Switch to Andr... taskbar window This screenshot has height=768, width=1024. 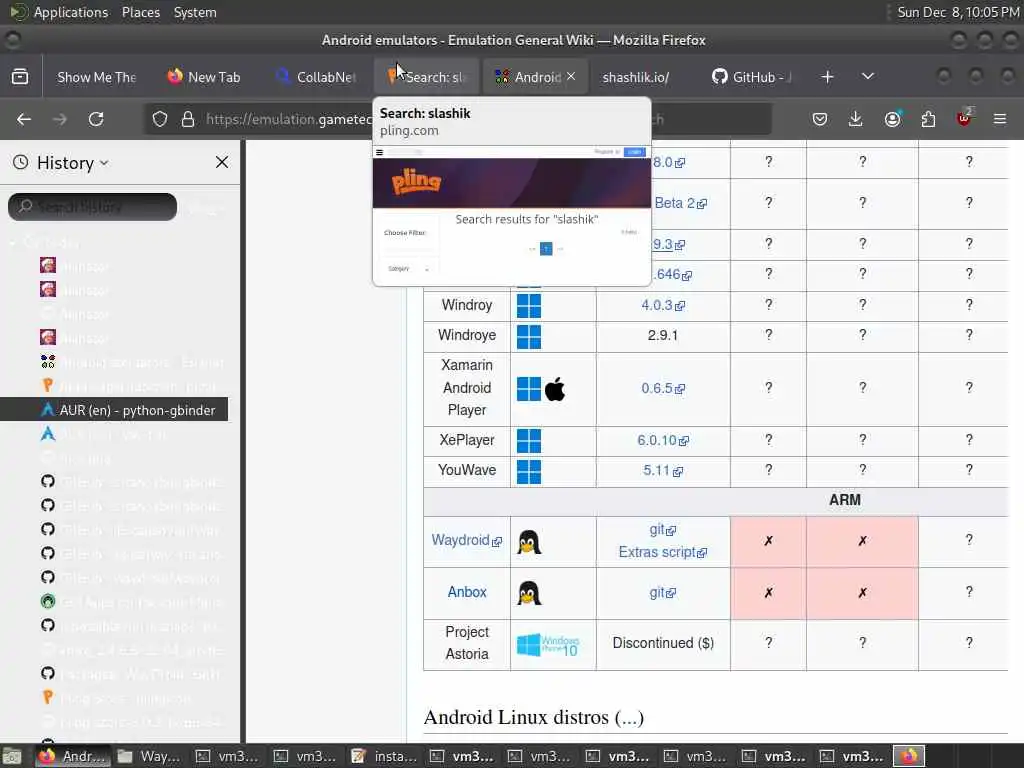[x=74, y=756]
